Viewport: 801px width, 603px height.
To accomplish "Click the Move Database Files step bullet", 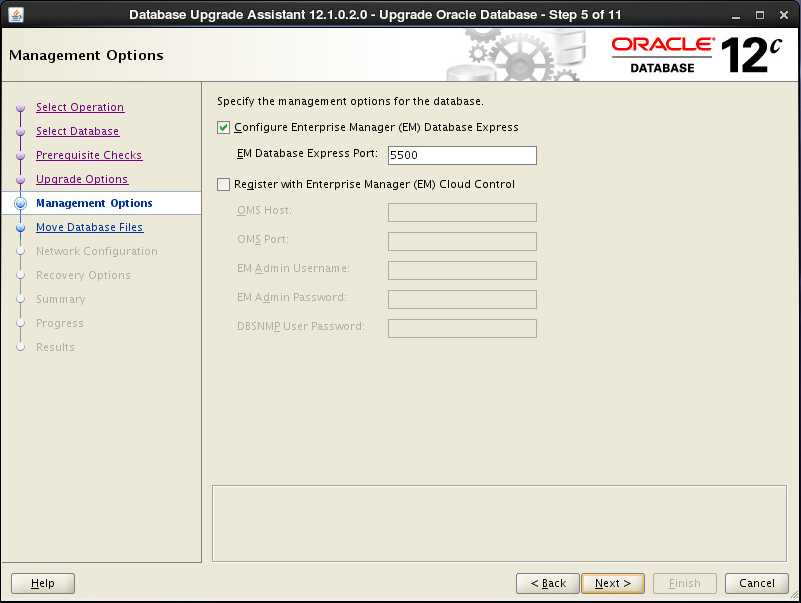I will (20, 227).
